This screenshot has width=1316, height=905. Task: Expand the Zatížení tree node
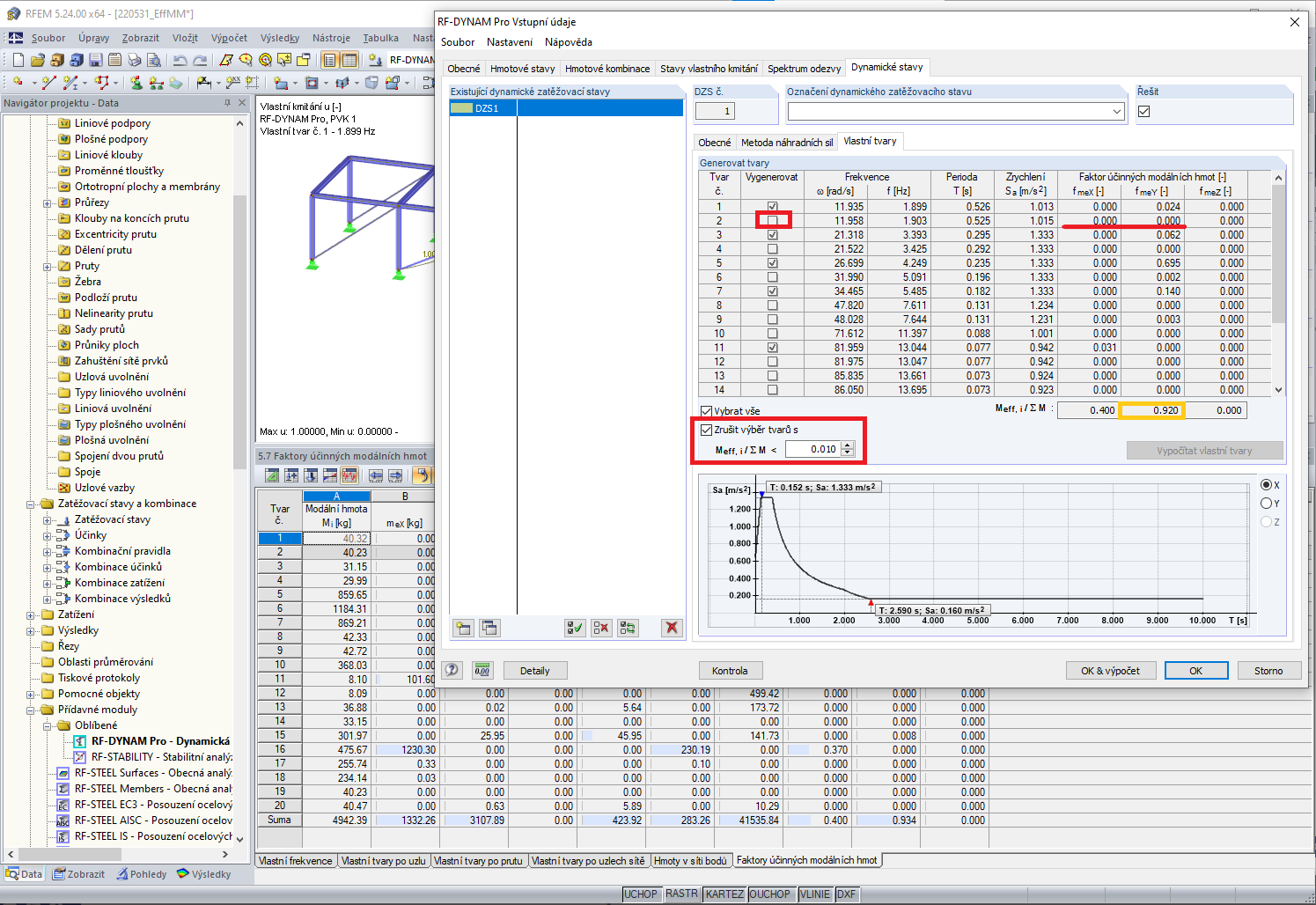pyautogui.click(x=31, y=615)
